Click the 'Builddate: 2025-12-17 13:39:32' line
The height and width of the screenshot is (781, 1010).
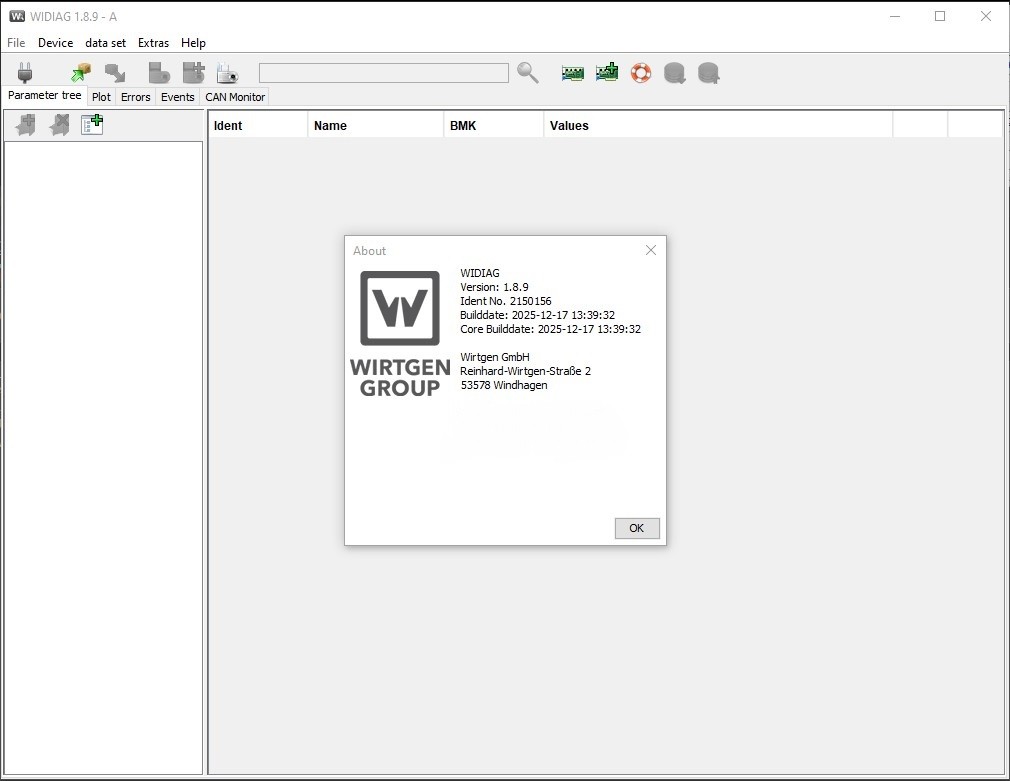[537, 315]
